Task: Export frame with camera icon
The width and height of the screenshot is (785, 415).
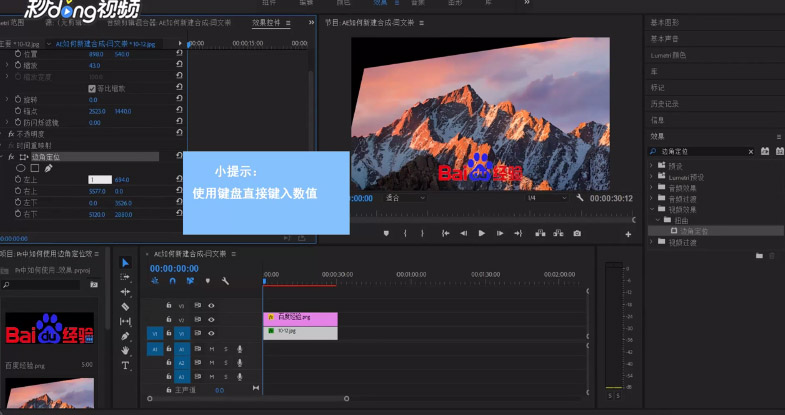Action: click(x=577, y=233)
